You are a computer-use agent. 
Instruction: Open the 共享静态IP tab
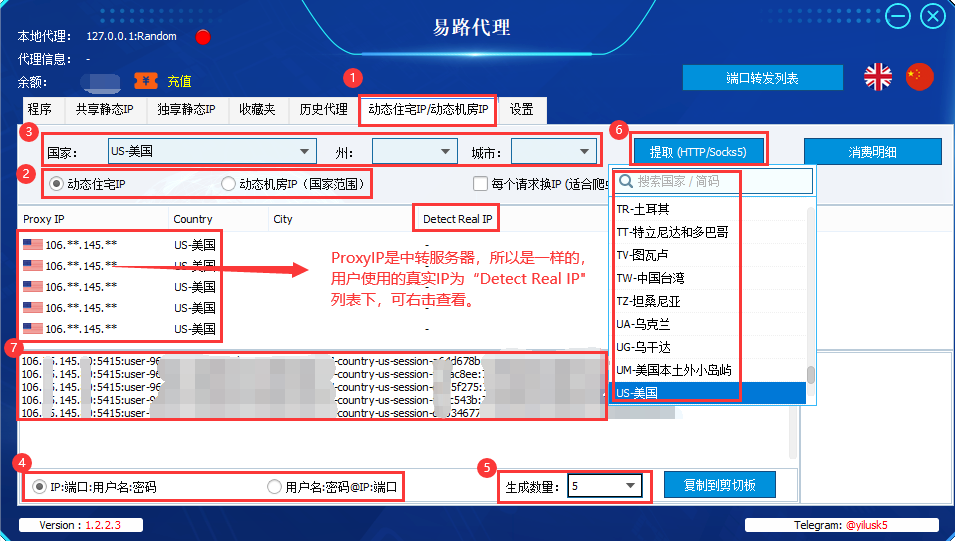coord(104,110)
